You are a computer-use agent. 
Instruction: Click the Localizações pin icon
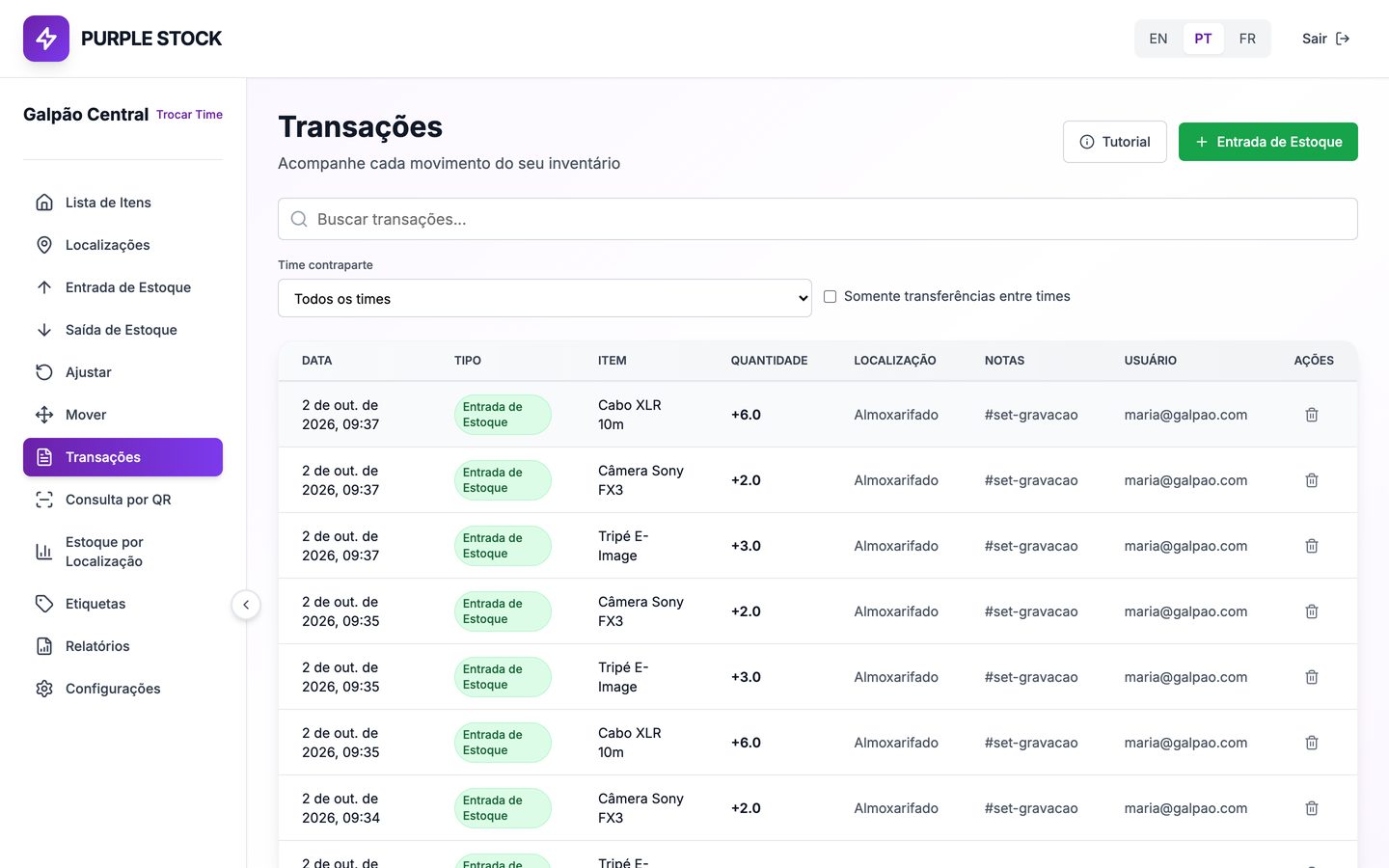(44, 245)
